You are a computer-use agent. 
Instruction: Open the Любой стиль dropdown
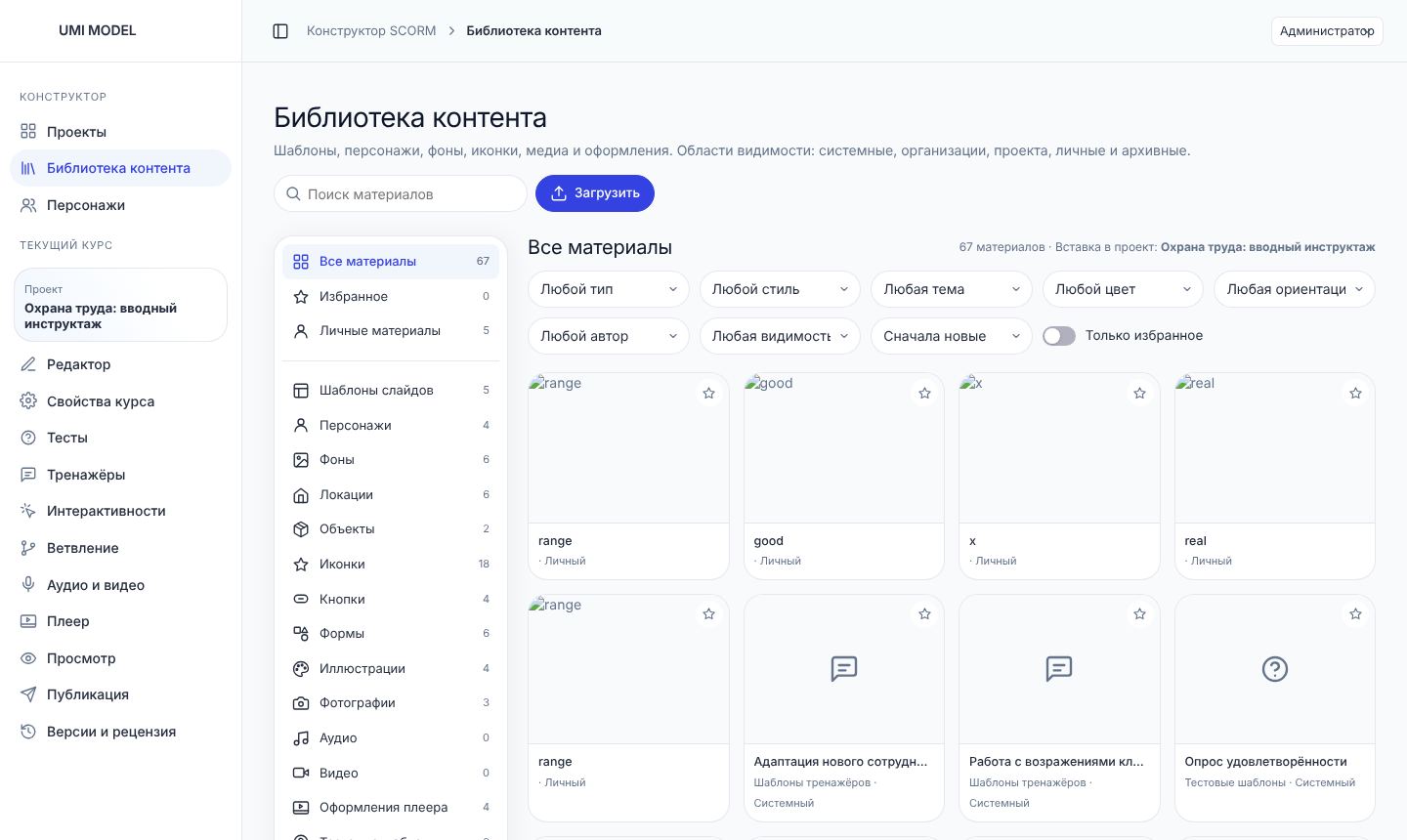(780, 289)
